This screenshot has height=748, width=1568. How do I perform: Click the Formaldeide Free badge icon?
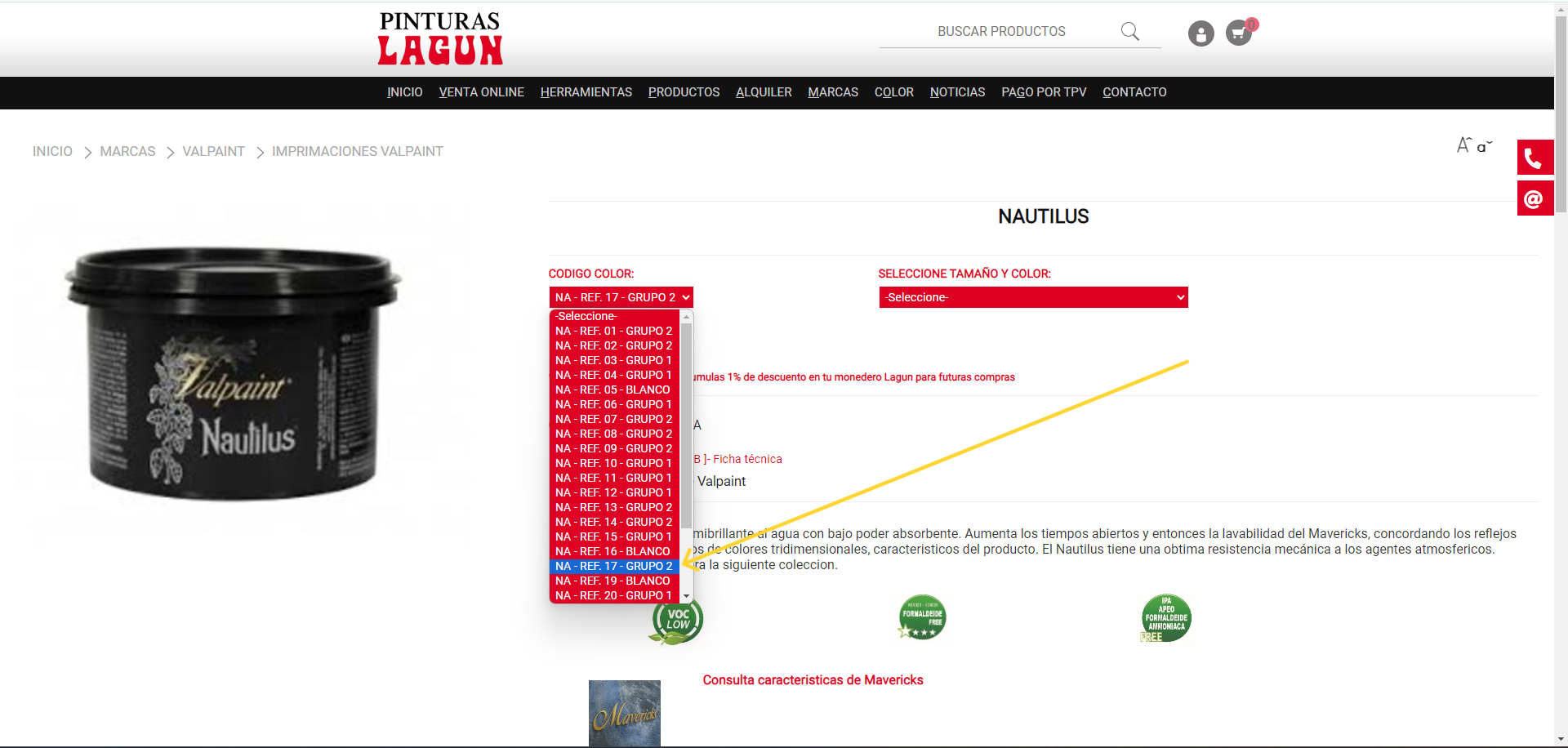922,617
